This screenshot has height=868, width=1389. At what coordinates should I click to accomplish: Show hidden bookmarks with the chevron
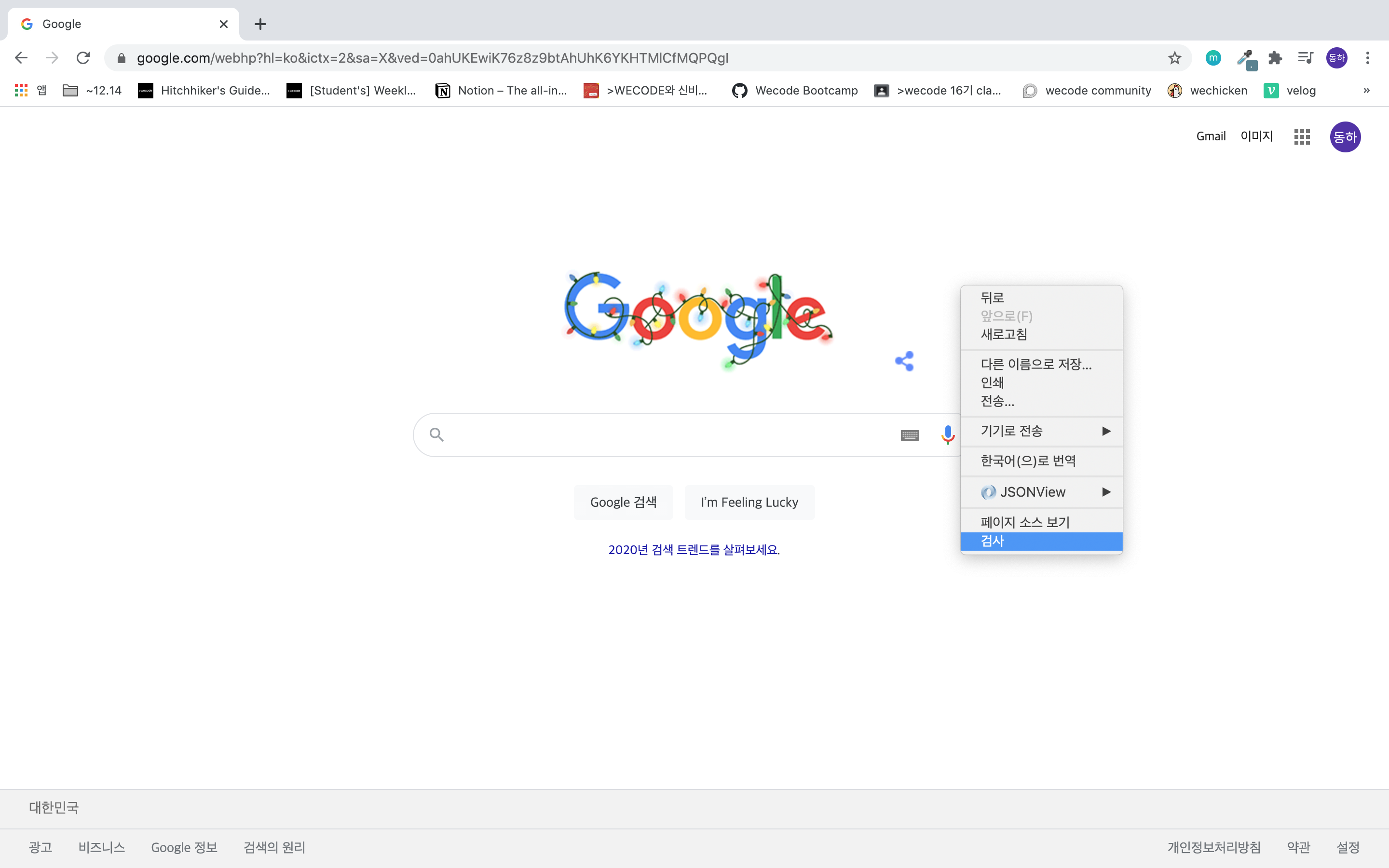[x=1366, y=91]
